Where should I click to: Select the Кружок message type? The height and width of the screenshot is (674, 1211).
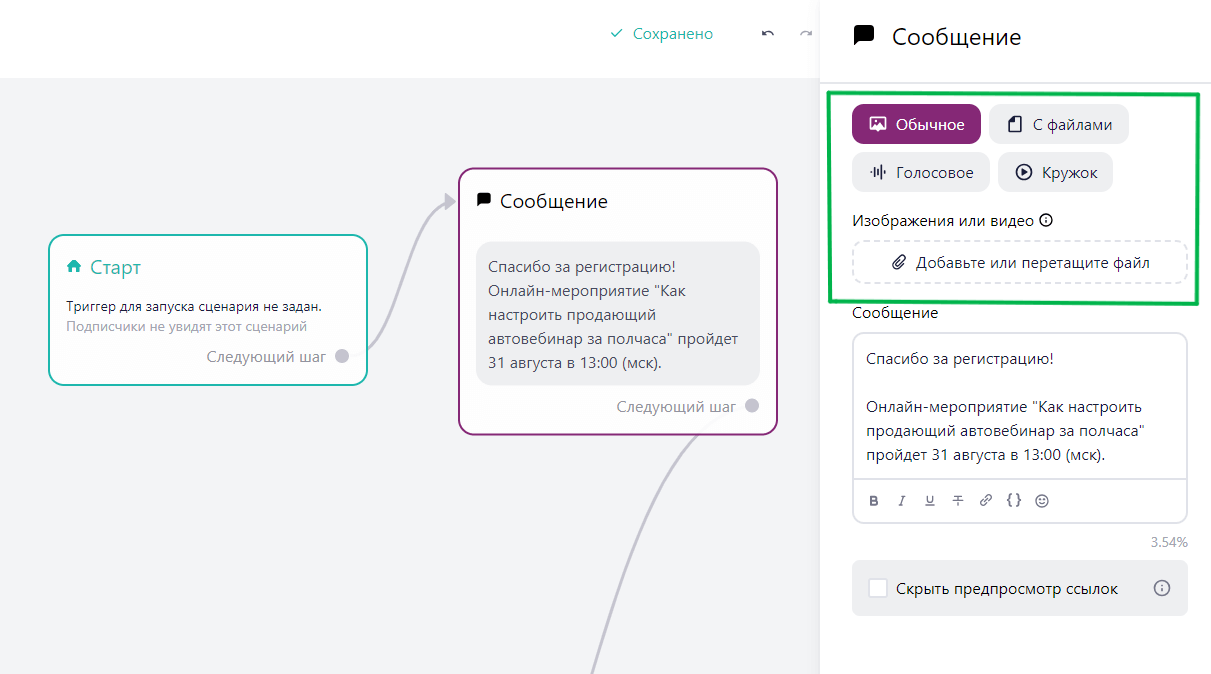point(1055,172)
